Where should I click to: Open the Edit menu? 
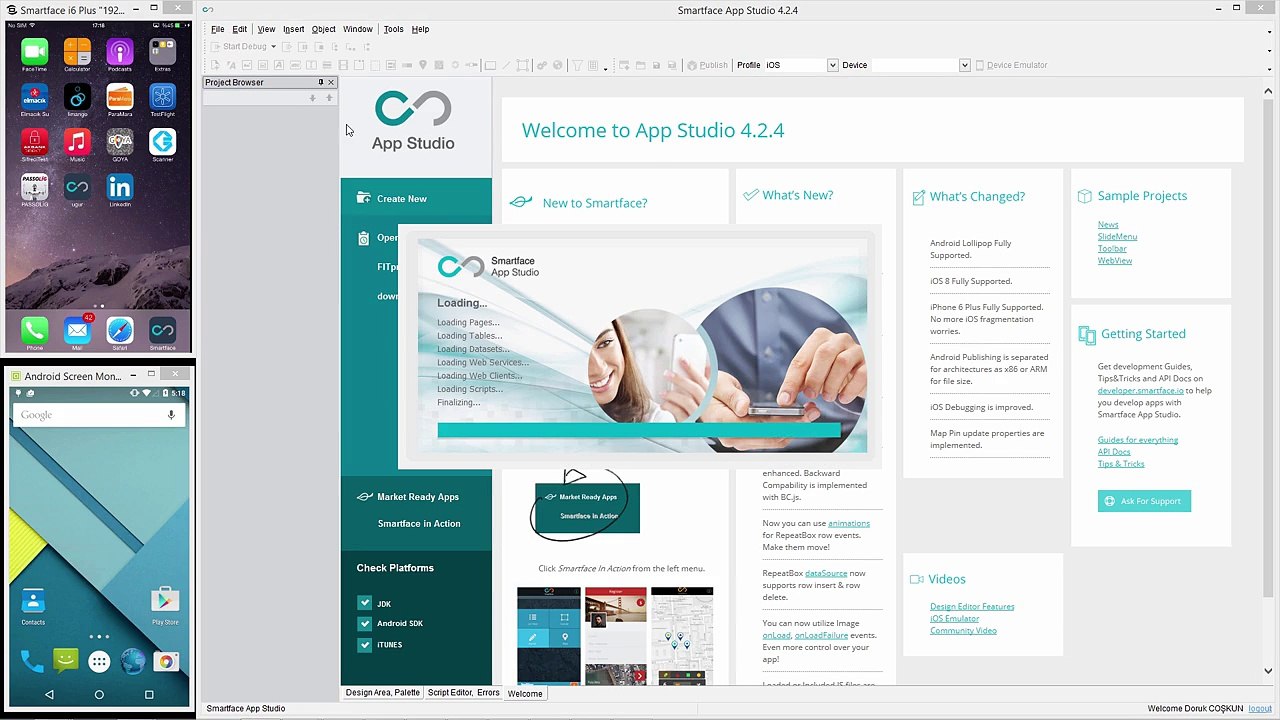coord(240,29)
